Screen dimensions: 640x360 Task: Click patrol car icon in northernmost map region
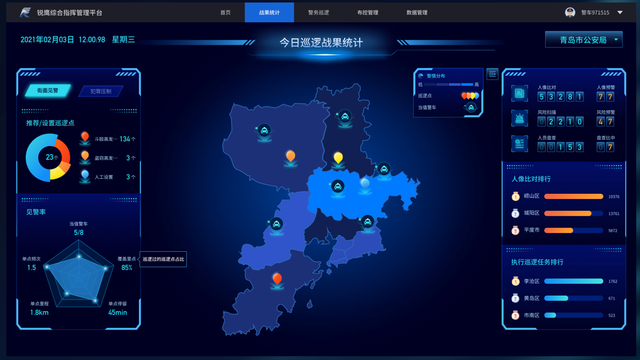pos(345,117)
